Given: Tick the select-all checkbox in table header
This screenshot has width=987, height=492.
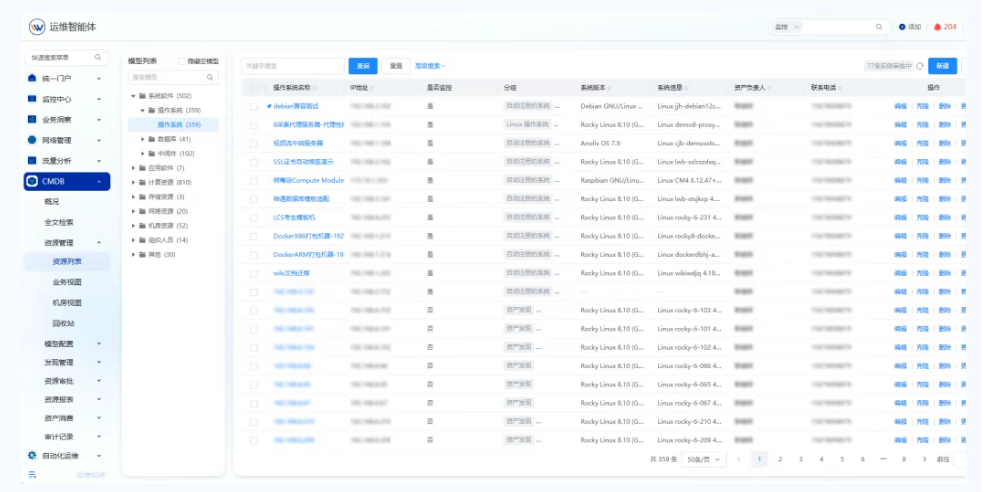Looking at the screenshot, I should click(254, 88).
